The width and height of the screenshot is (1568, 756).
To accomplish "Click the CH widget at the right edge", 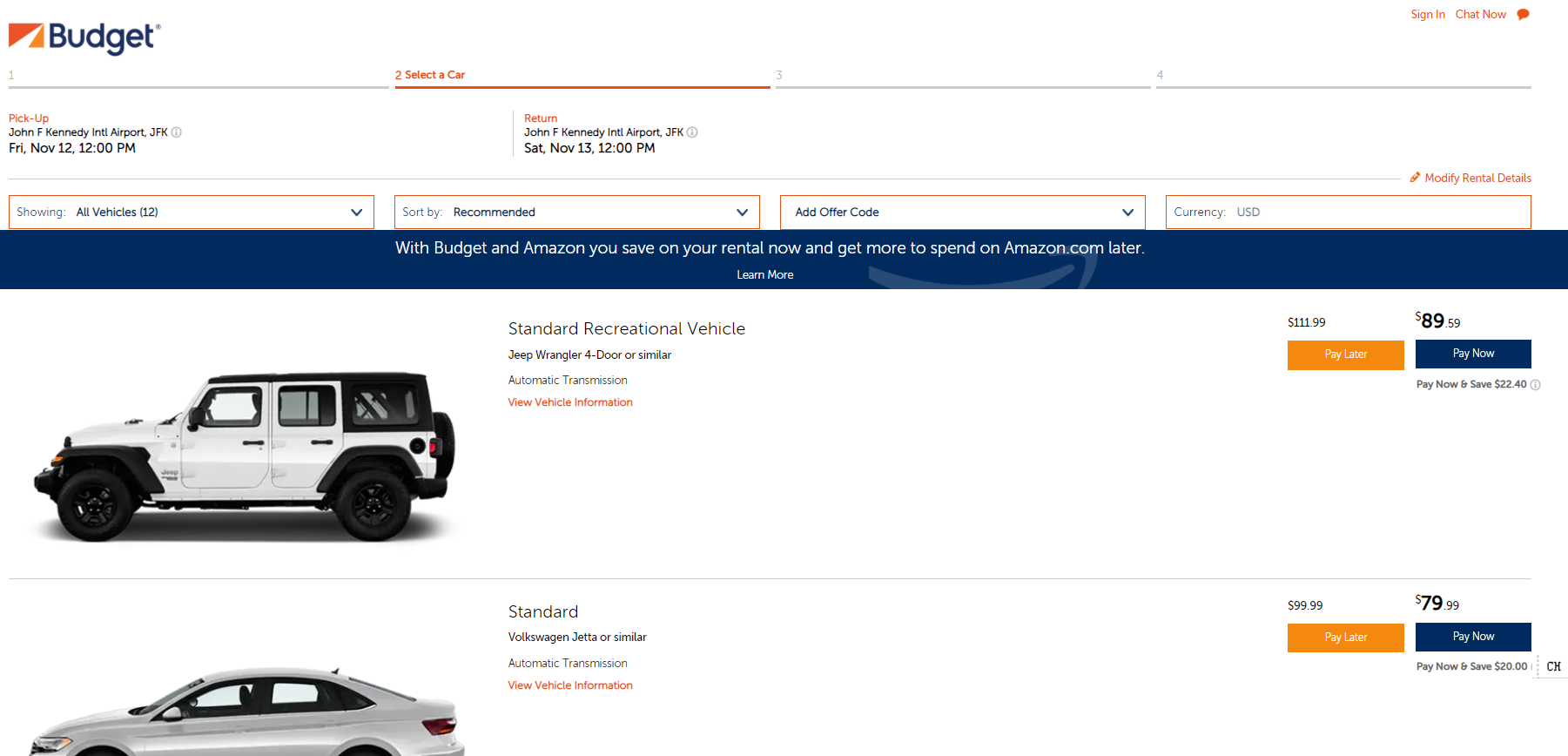I will (1553, 666).
